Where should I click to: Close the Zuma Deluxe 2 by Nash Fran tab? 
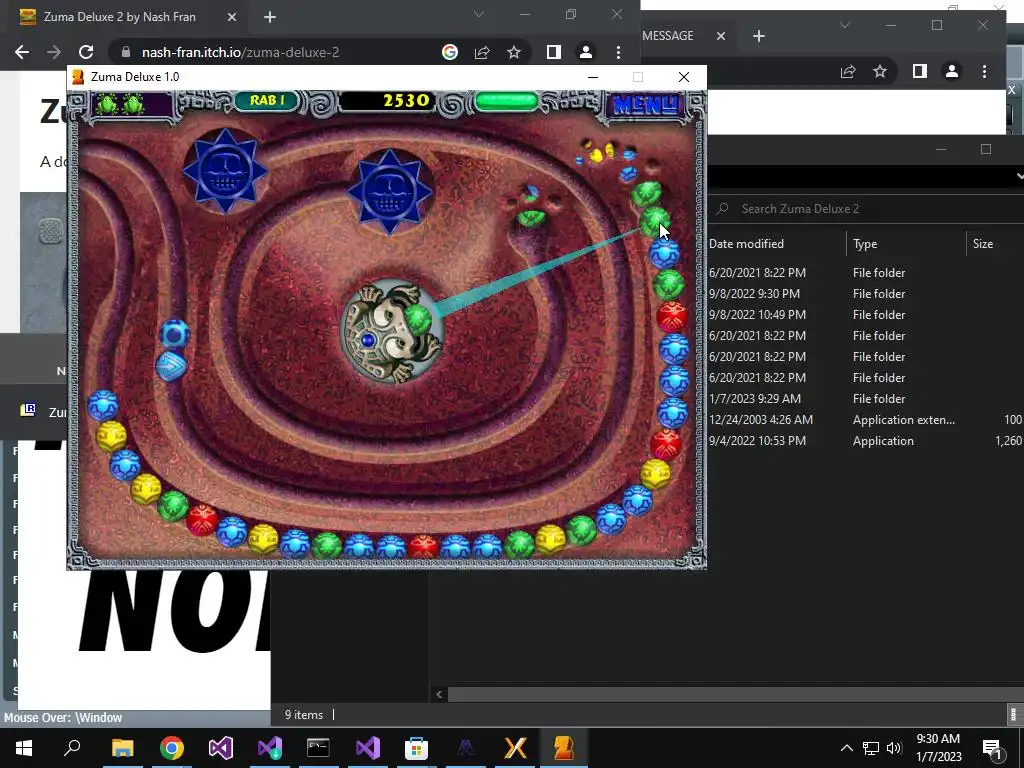coord(232,17)
